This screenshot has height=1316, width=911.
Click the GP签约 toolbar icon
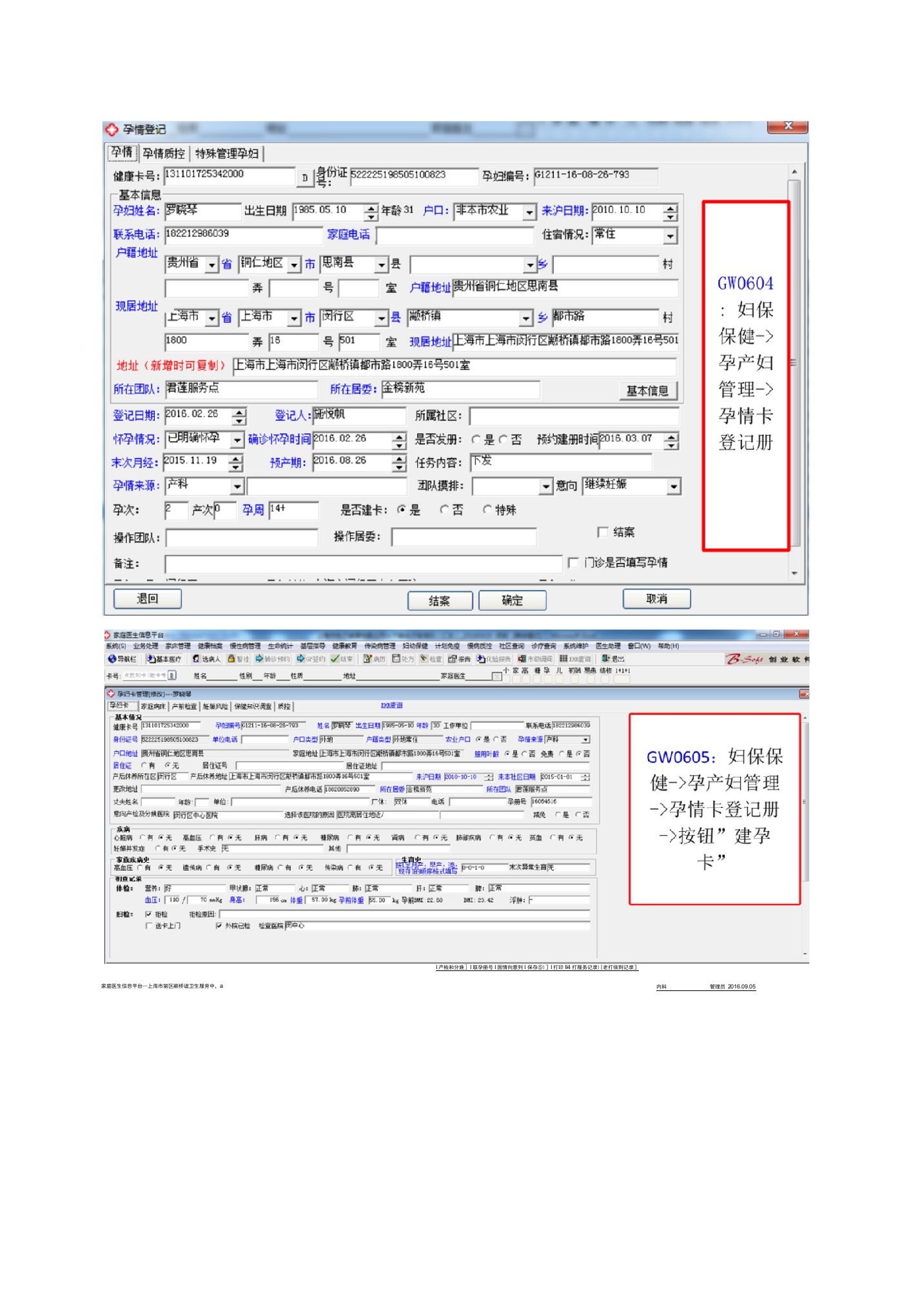tap(311, 659)
